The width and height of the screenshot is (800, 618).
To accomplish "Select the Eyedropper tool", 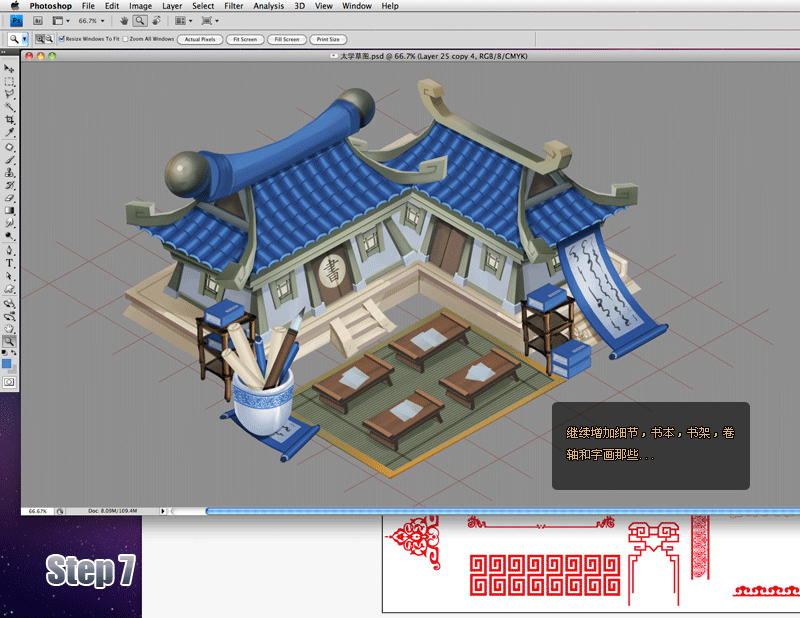I will (9, 133).
